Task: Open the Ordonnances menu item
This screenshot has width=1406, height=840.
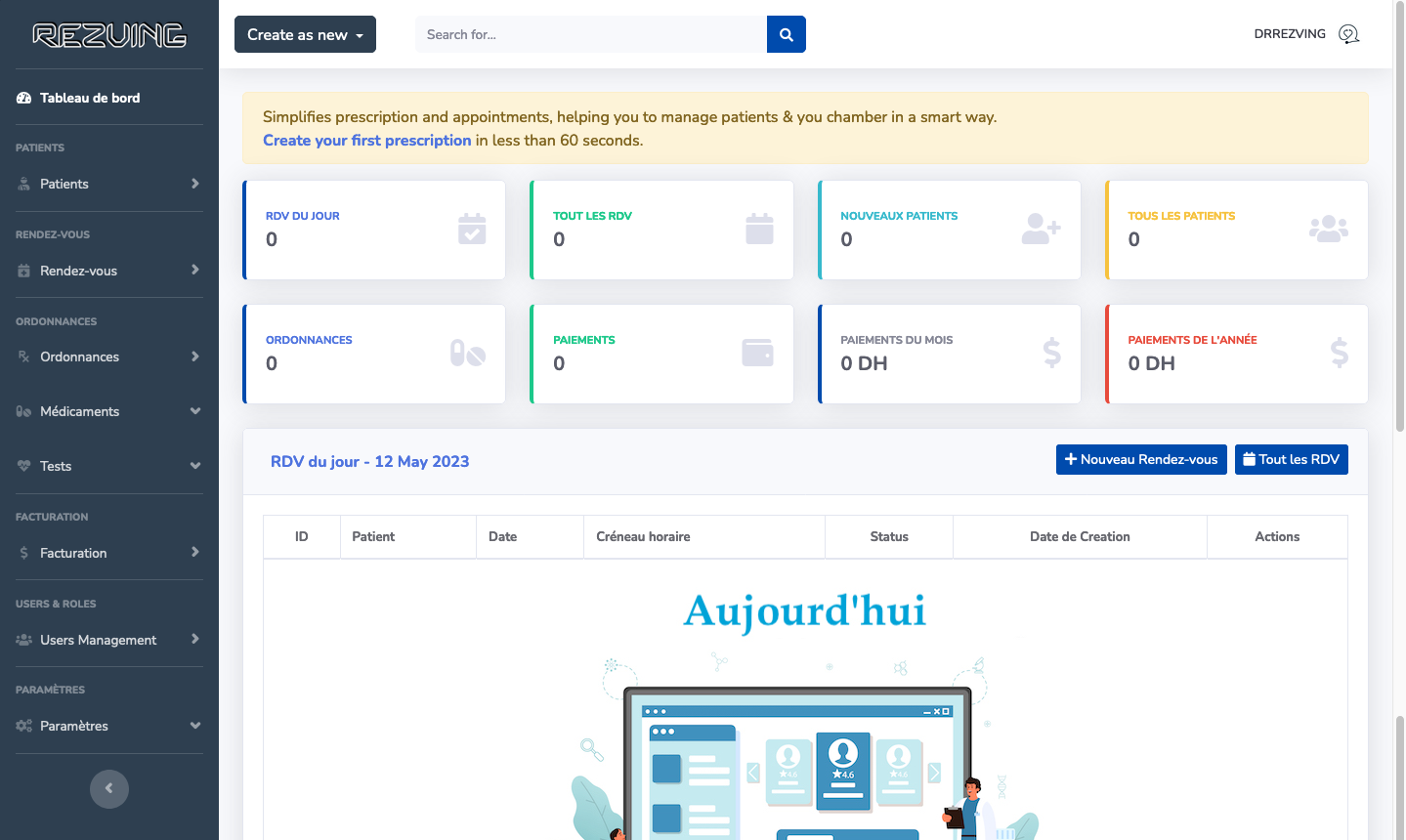Action: [109, 357]
